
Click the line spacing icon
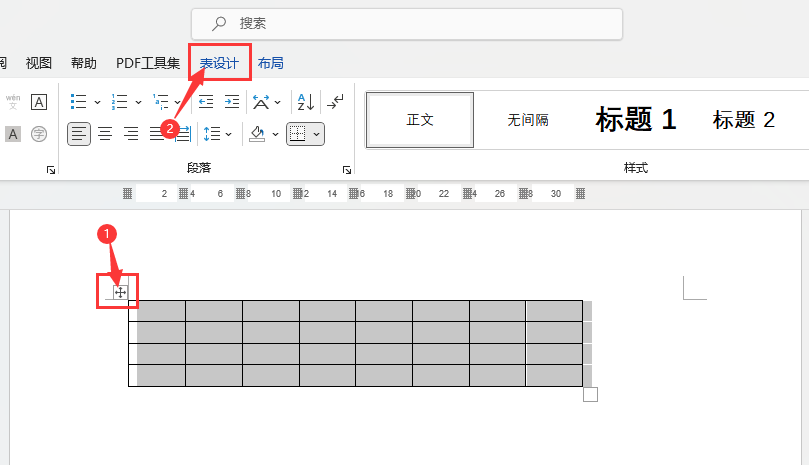click(x=212, y=134)
